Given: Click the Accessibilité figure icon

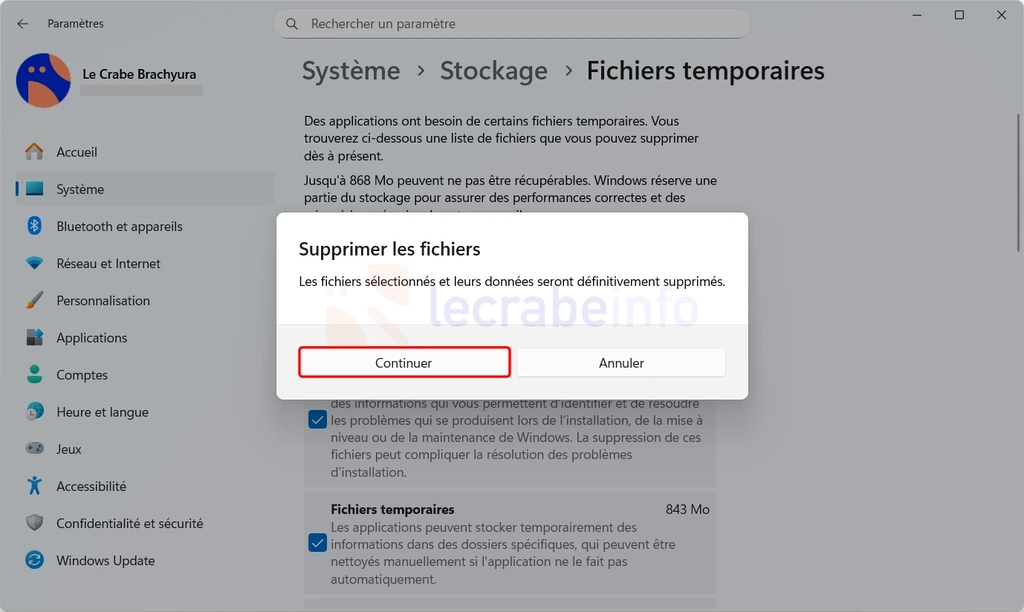Looking at the screenshot, I should (34, 486).
